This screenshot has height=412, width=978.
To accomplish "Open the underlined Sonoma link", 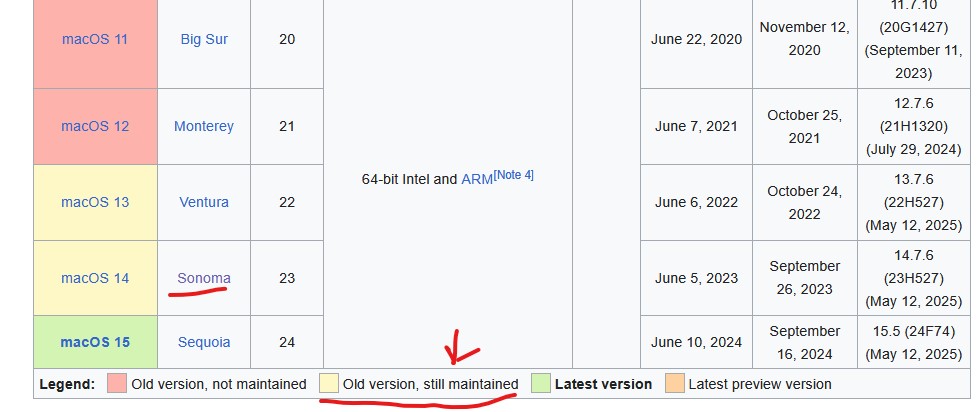I will (x=204, y=278).
